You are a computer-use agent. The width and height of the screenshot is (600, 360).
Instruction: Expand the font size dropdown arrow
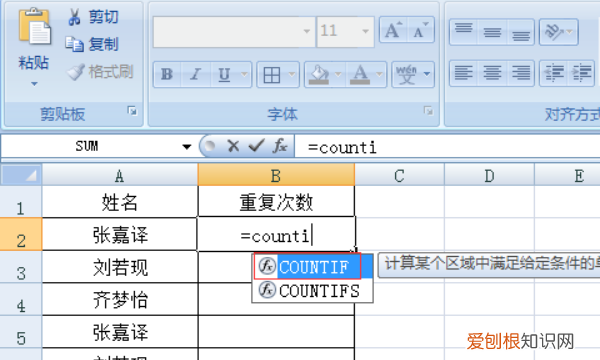tap(365, 32)
